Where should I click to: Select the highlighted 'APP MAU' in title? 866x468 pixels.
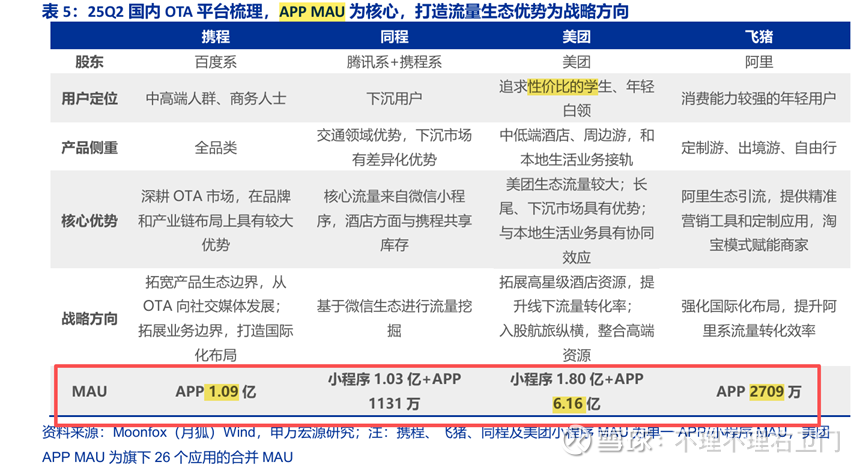[312, 11]
